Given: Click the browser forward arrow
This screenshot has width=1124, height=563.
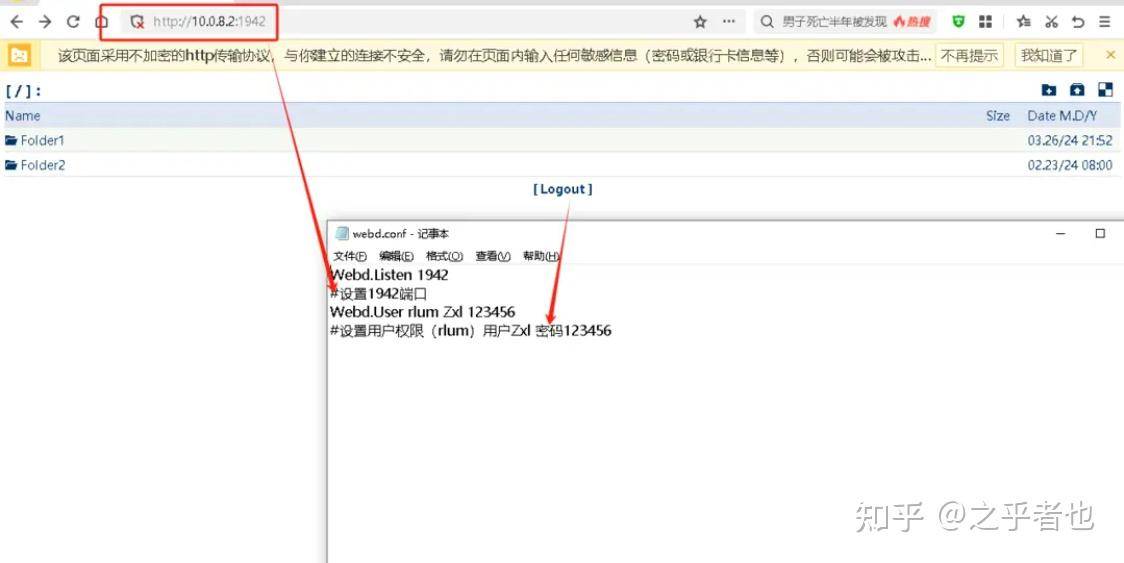Looking at the screenshot, I should point(44,22).
